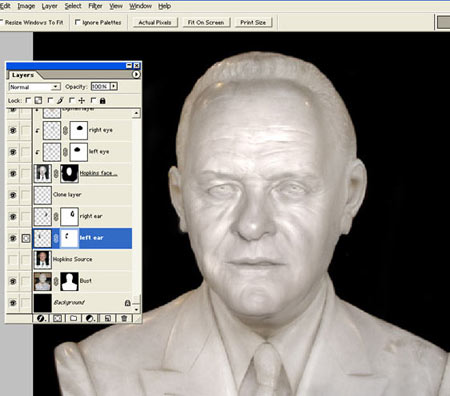The image size is (450, 396).
Task: Hide the left ear layer
Action: coord(13,238)
